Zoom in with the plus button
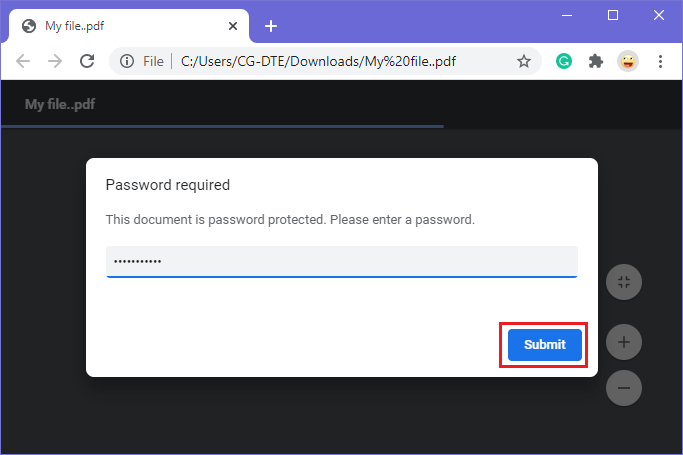This screenshot has height=455, width=683. coord(624,342)
